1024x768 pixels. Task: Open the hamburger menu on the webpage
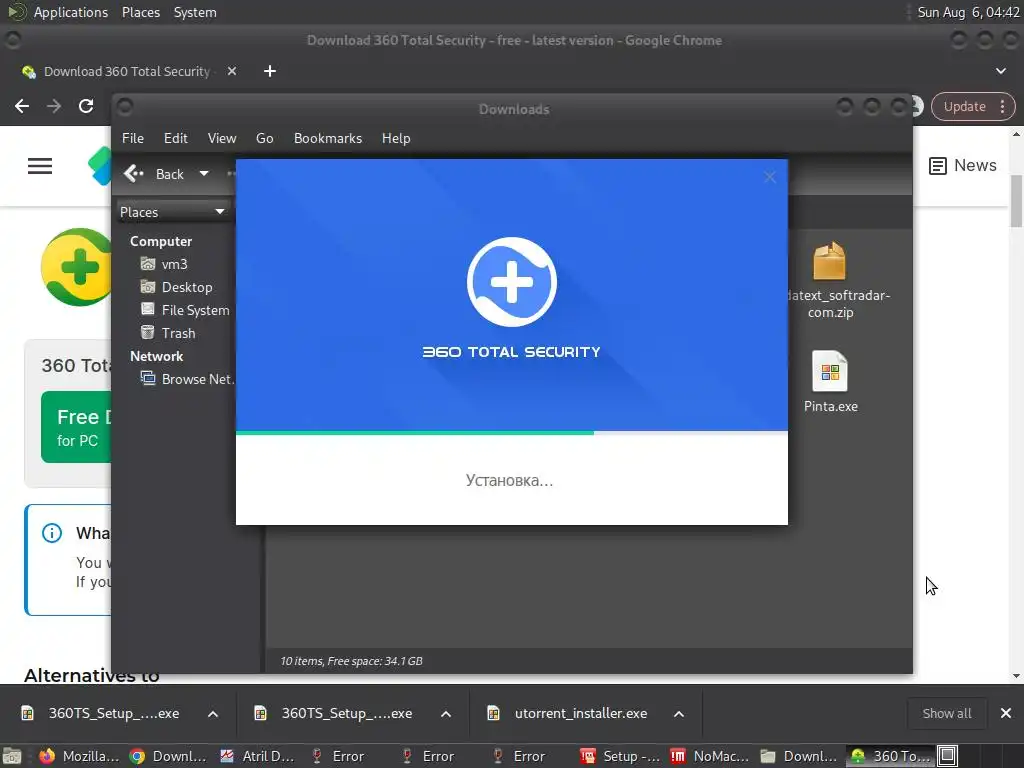click(40, 166)
